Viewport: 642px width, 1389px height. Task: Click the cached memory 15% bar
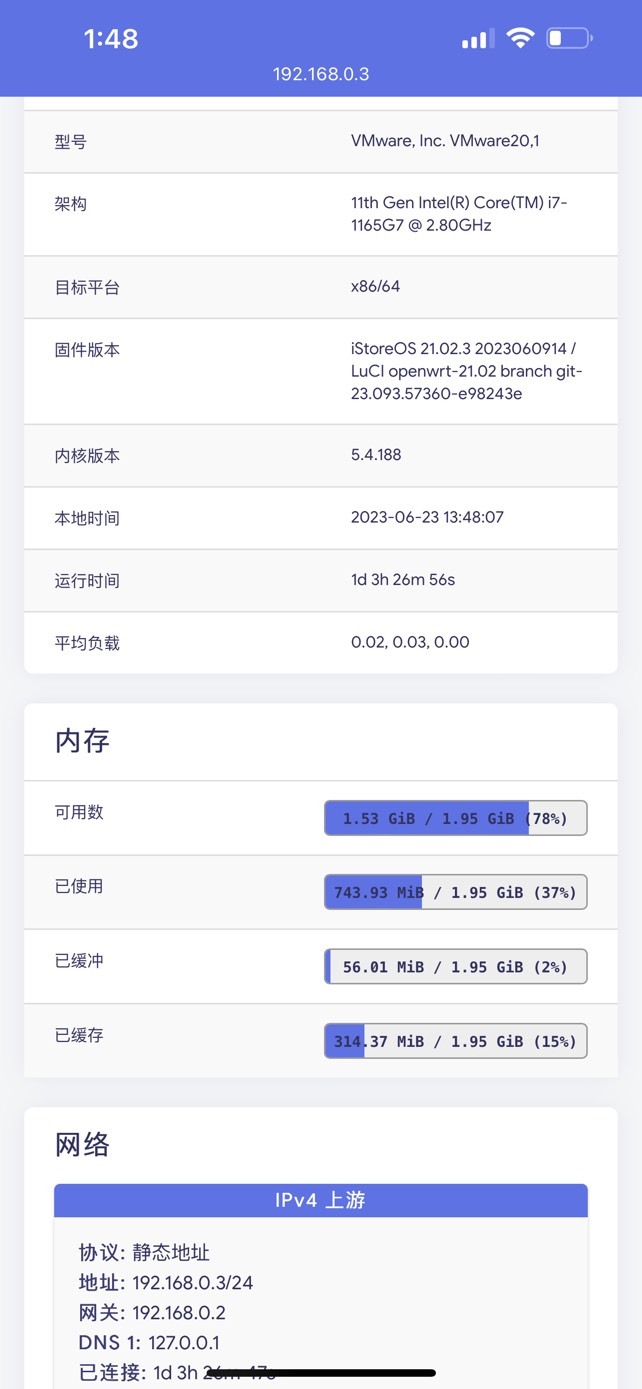456,1041
